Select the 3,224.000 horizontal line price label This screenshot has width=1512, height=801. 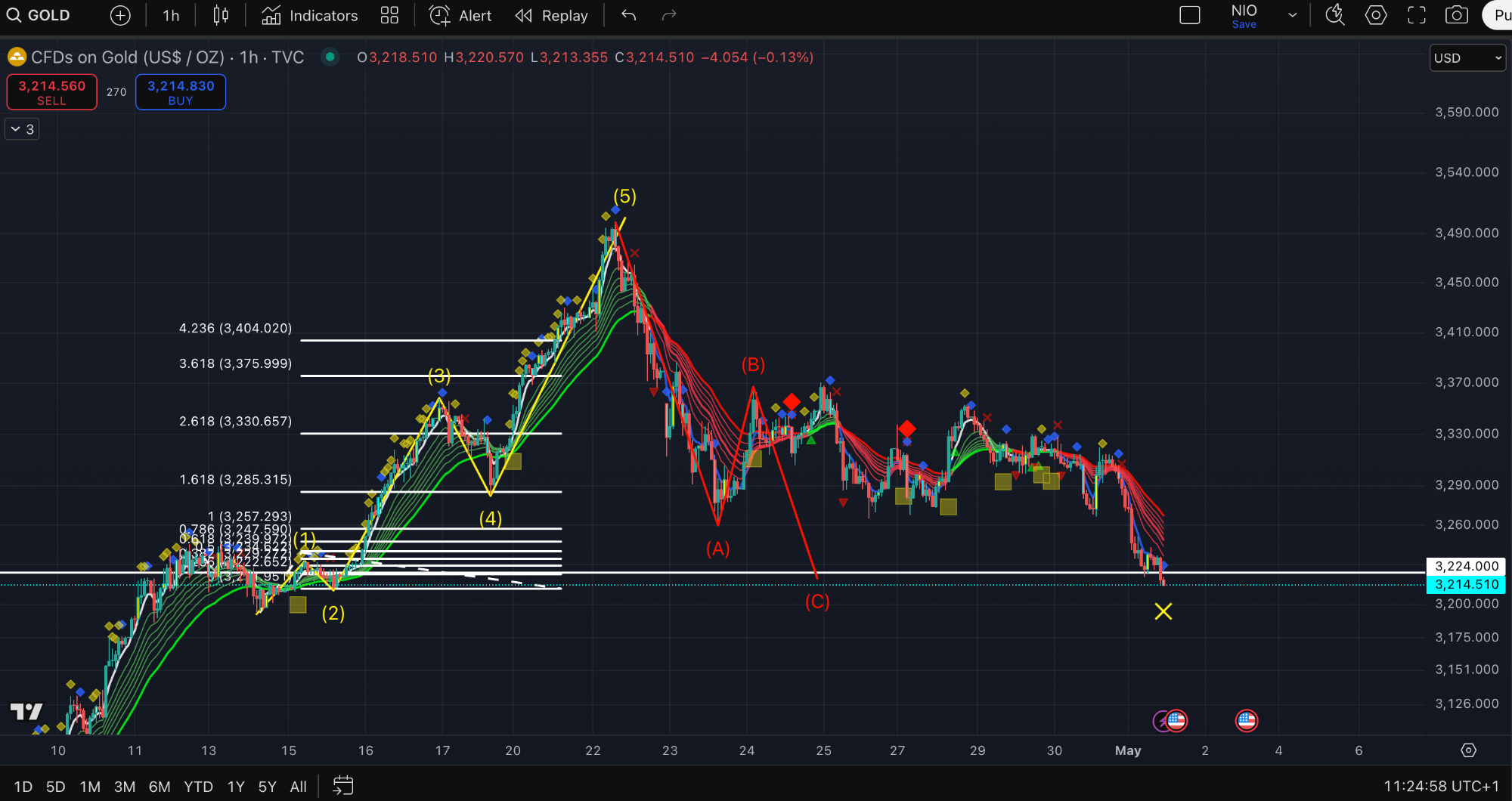1466,566
